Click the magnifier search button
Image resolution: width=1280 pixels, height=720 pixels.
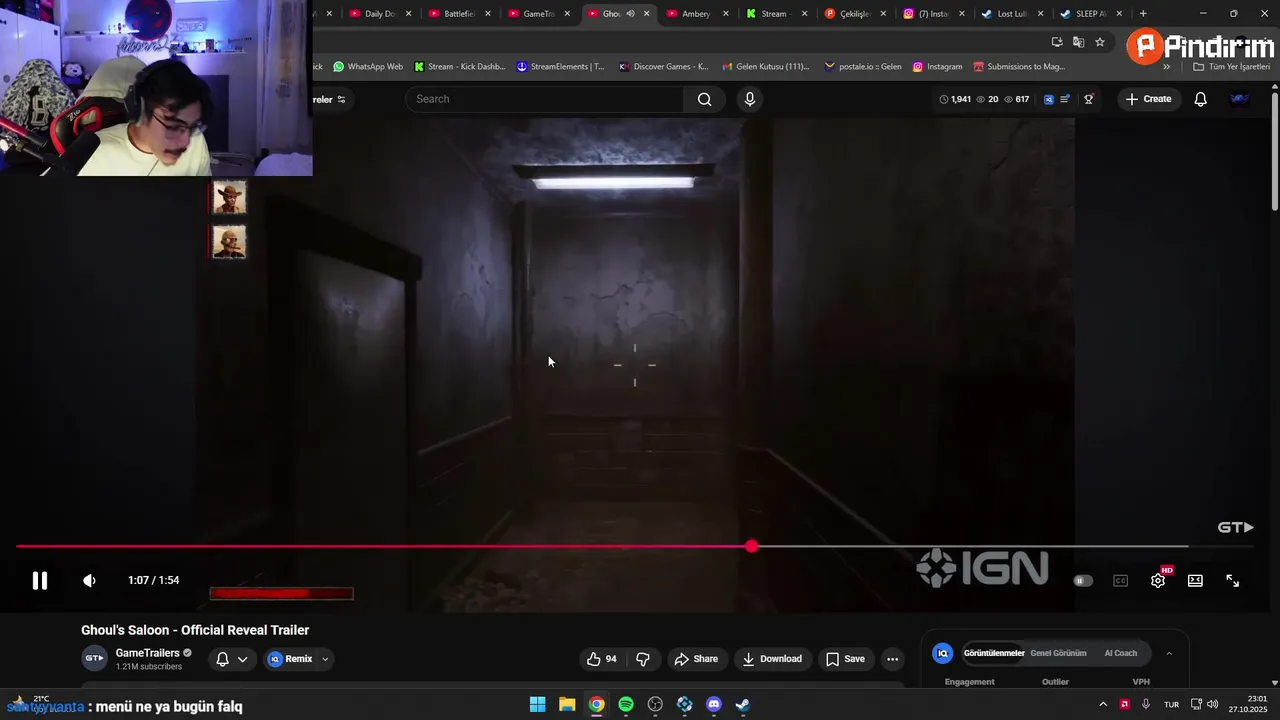click(x=705, y=99)
